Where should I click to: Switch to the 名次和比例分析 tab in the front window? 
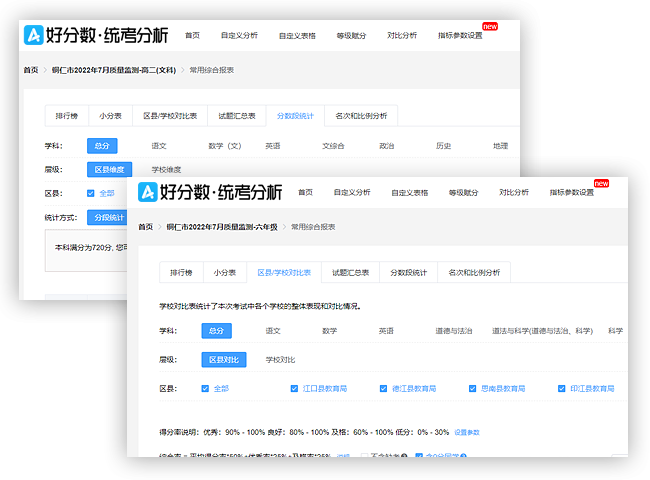point(475,272)
